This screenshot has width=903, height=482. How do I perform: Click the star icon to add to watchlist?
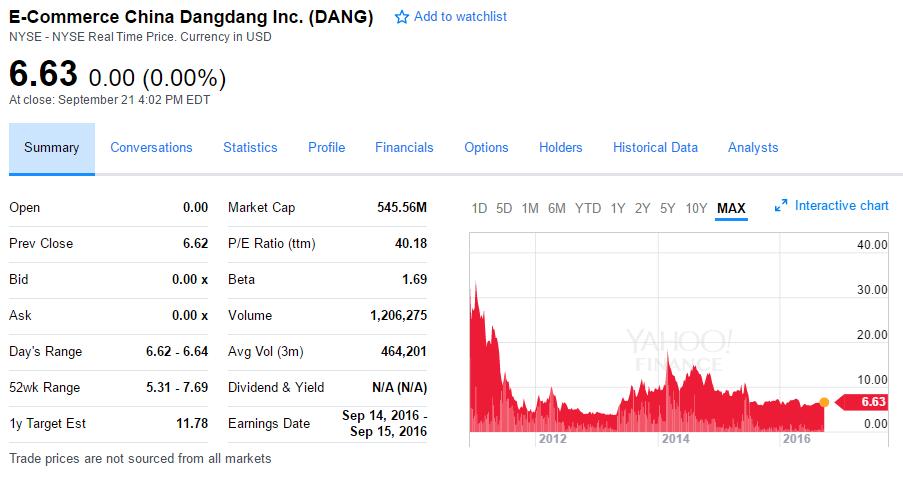[x=401, y=17]
